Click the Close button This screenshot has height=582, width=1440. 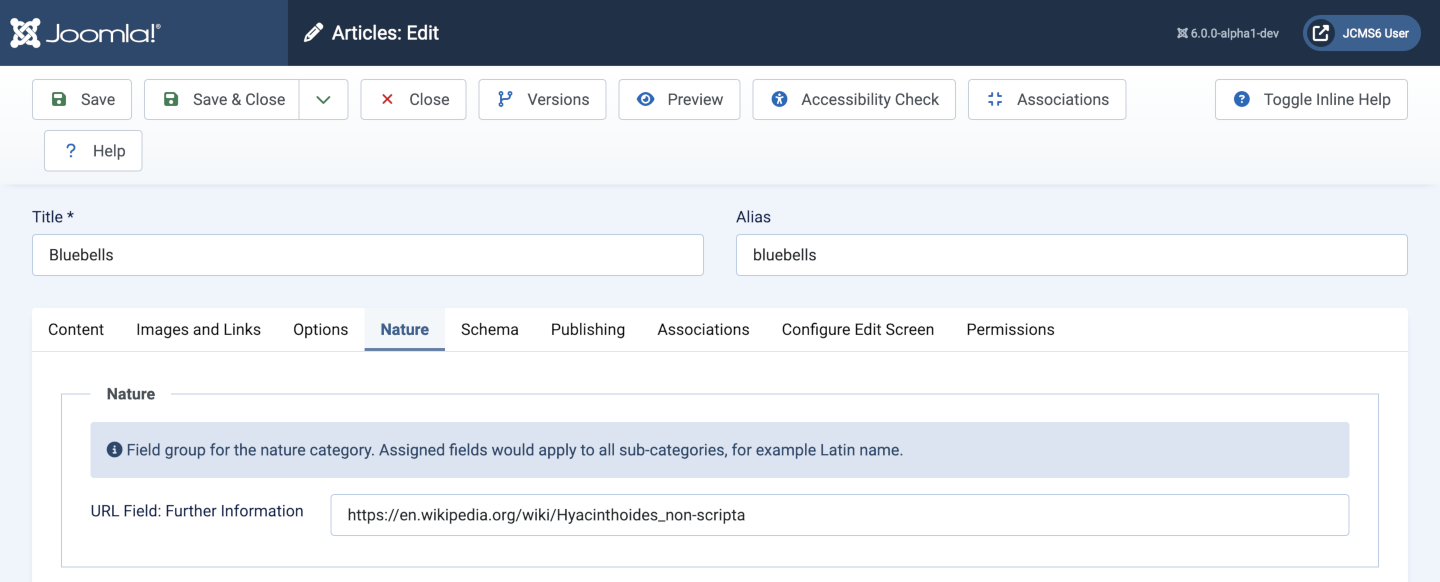[413, 99]
